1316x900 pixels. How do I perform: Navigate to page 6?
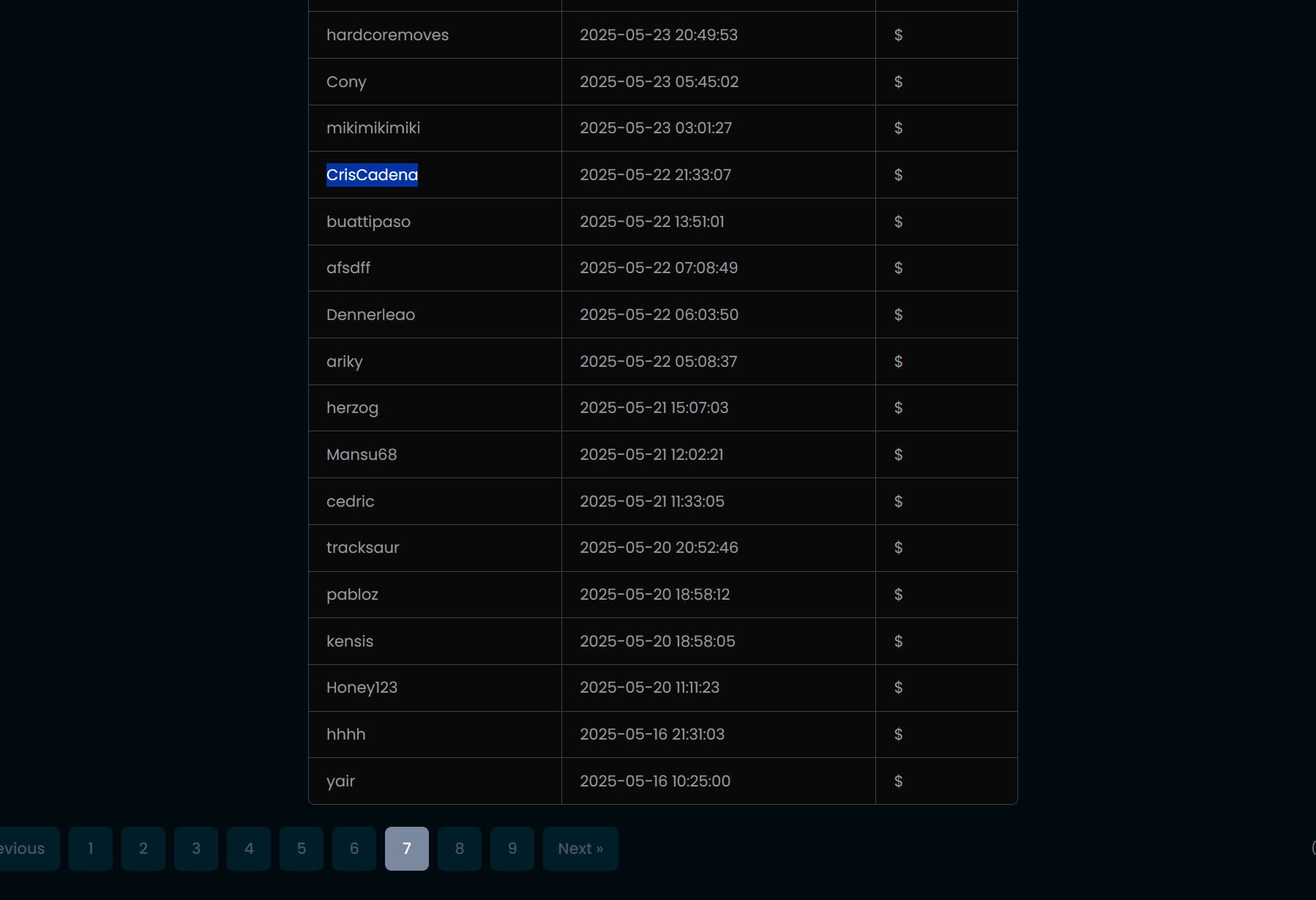coord(354,849)
